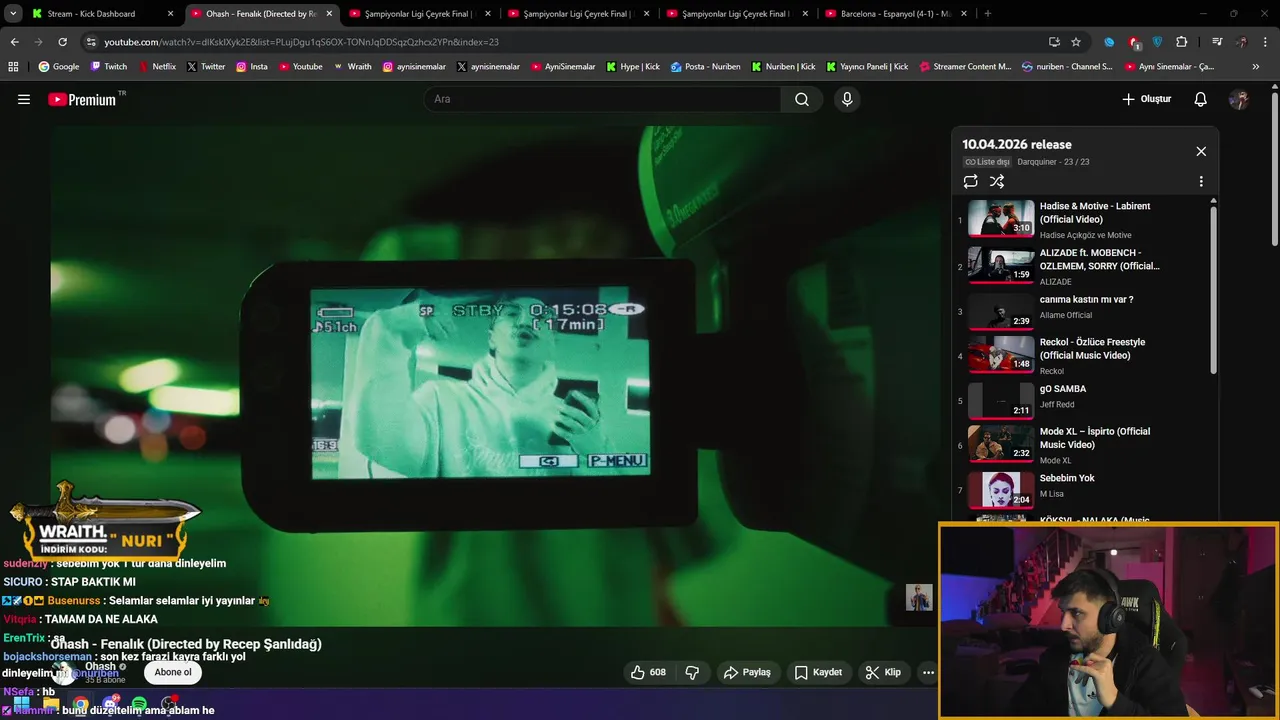
Task: Click the playlist panel scrollbar
Action: (x=1214, y=290)
